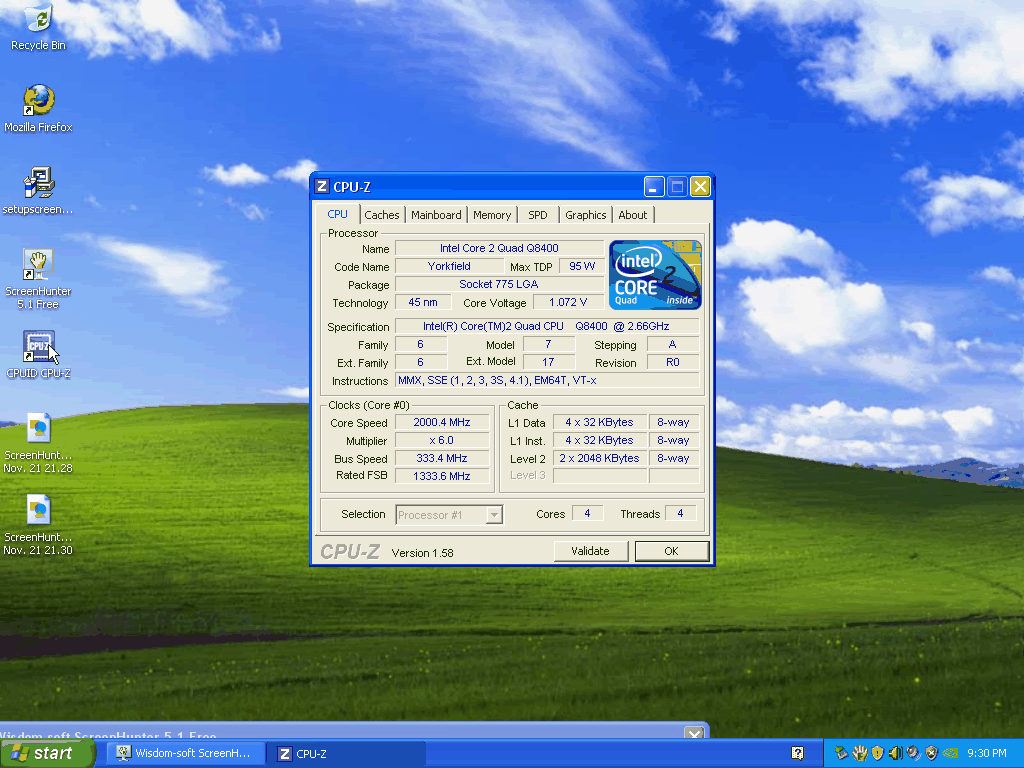Switch to the Caches tab

tap(381, 215)
